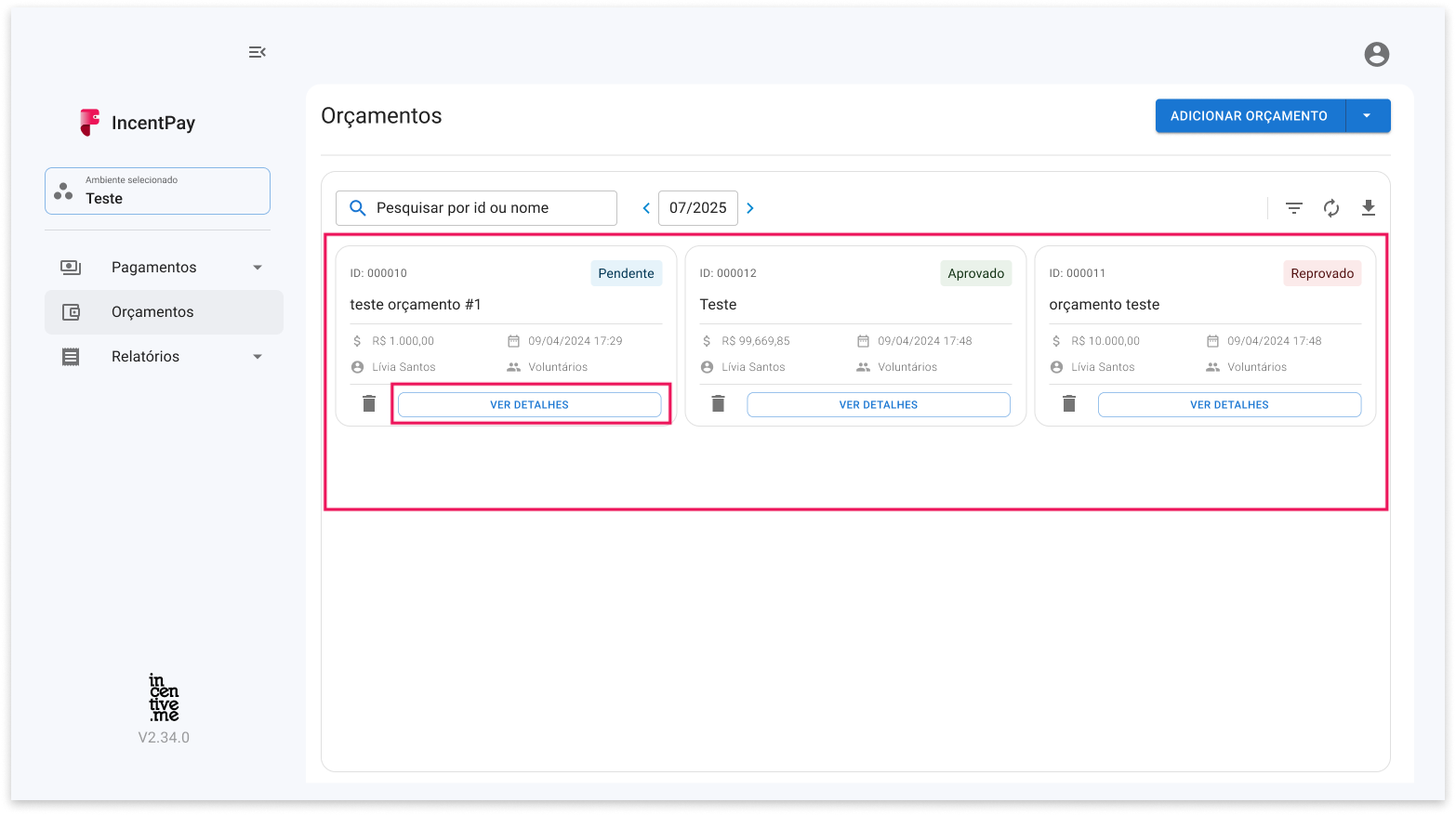The height and width of the screenshot is (815, 1456).
Task: Expand the Relatórios arrow
Action: 258,357
